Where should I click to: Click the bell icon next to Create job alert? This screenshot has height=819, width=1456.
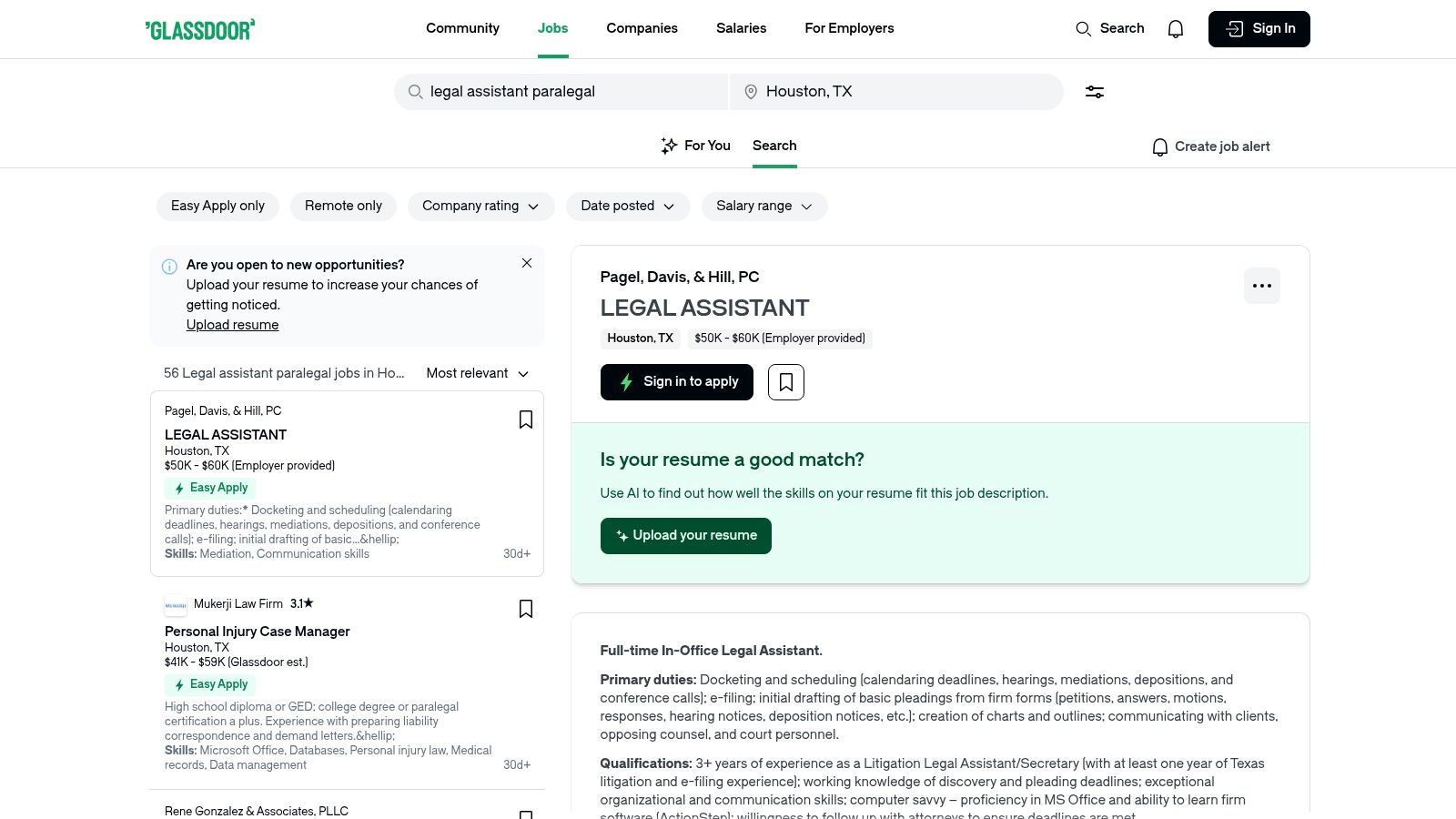pyautogui.click(x=1159, y=147)
